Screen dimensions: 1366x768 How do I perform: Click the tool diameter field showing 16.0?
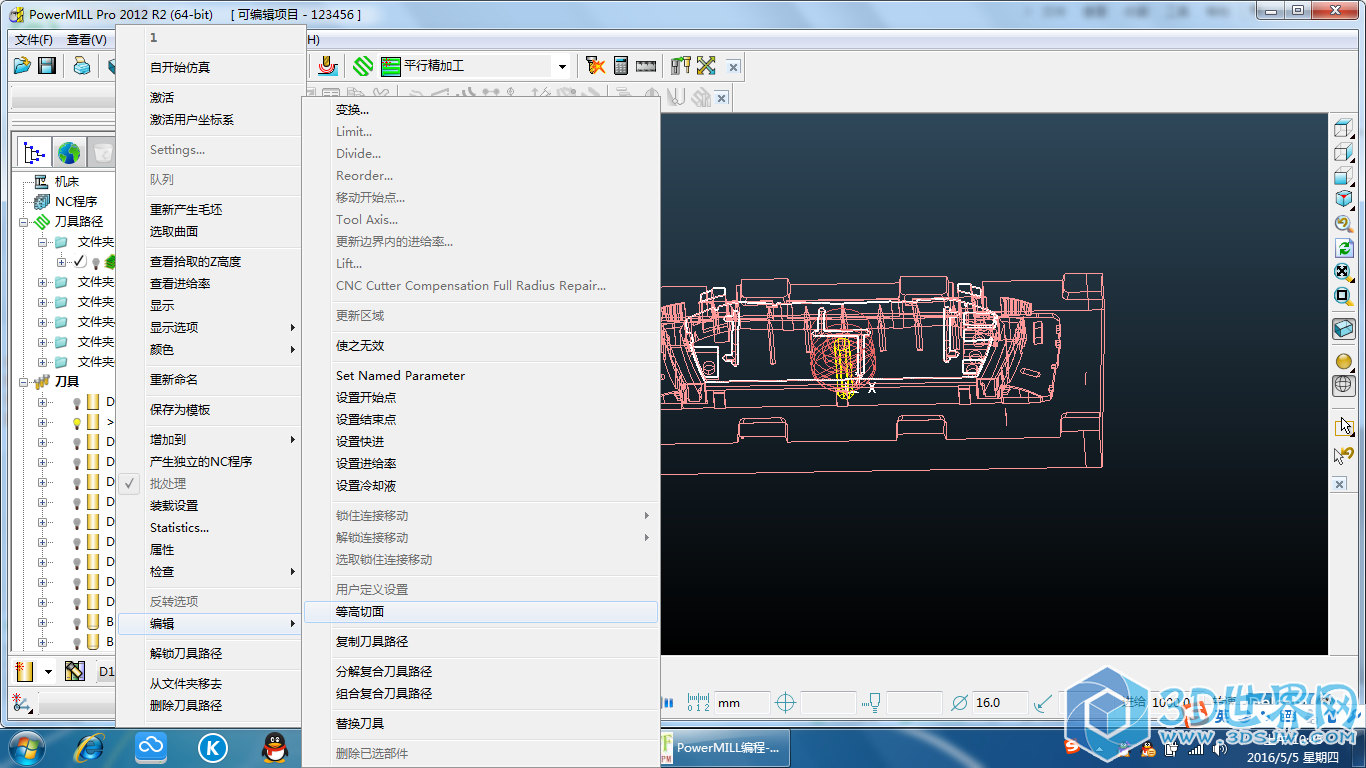click(x=999, y=702)
